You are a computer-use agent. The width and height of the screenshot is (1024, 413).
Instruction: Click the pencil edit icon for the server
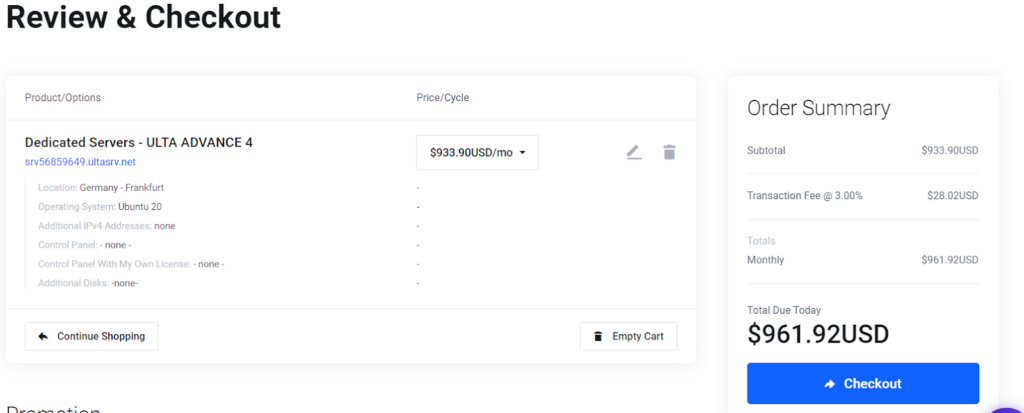[x=633, y=152]
